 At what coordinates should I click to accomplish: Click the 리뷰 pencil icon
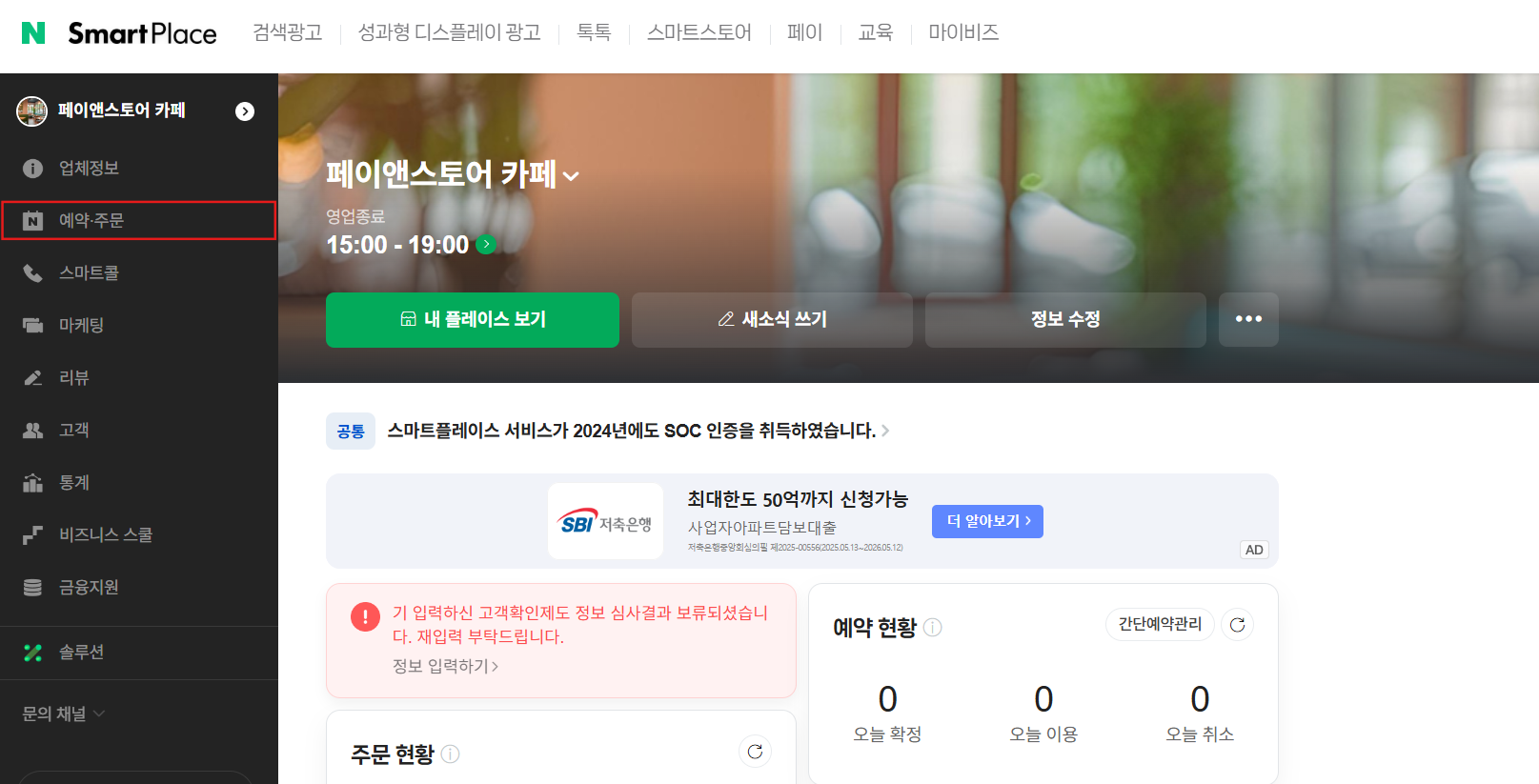click(x=32, y=378)
